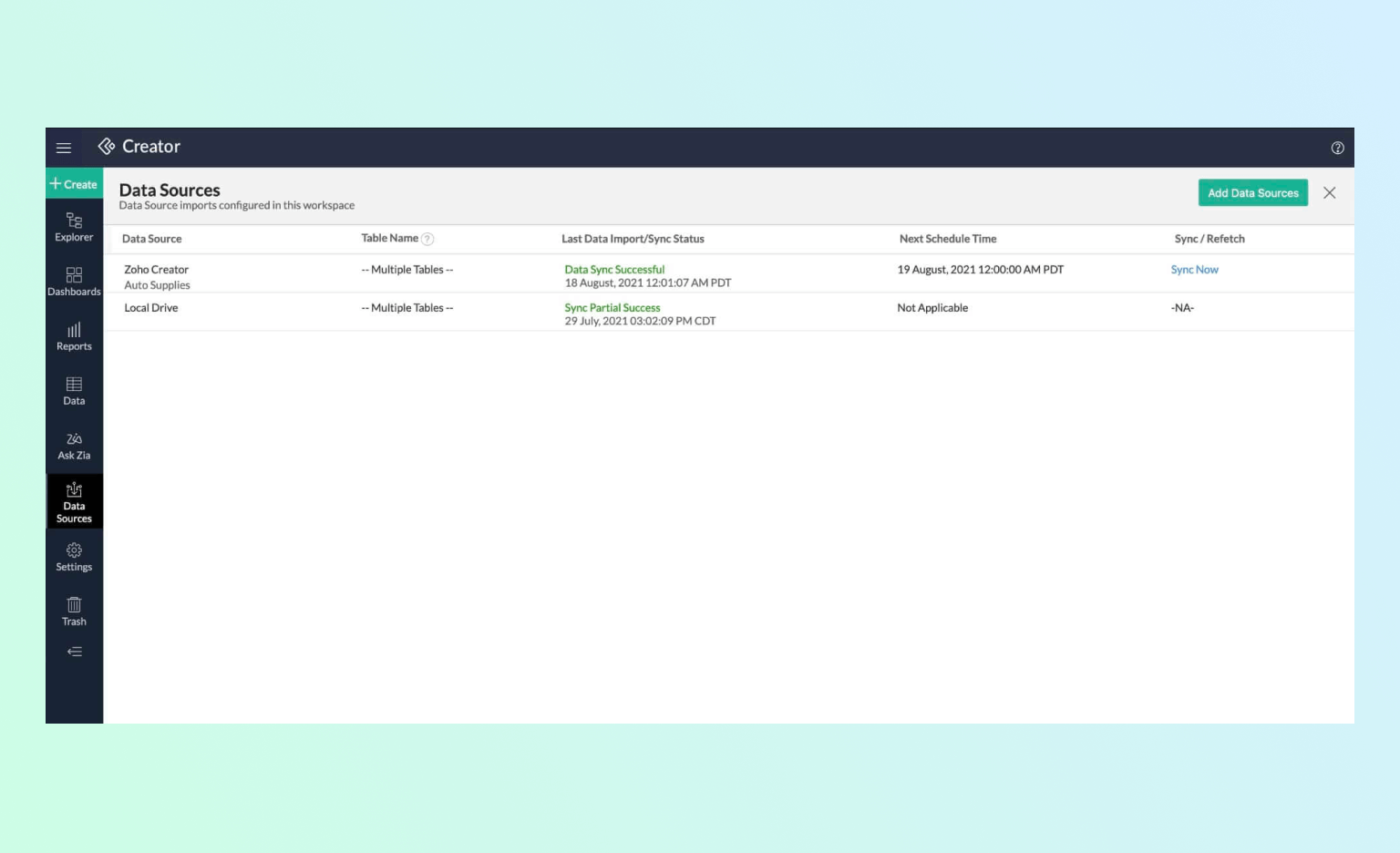Click Not Applicable schedule cell
The image size is (1400, 853).
click(x=932, y=308)
